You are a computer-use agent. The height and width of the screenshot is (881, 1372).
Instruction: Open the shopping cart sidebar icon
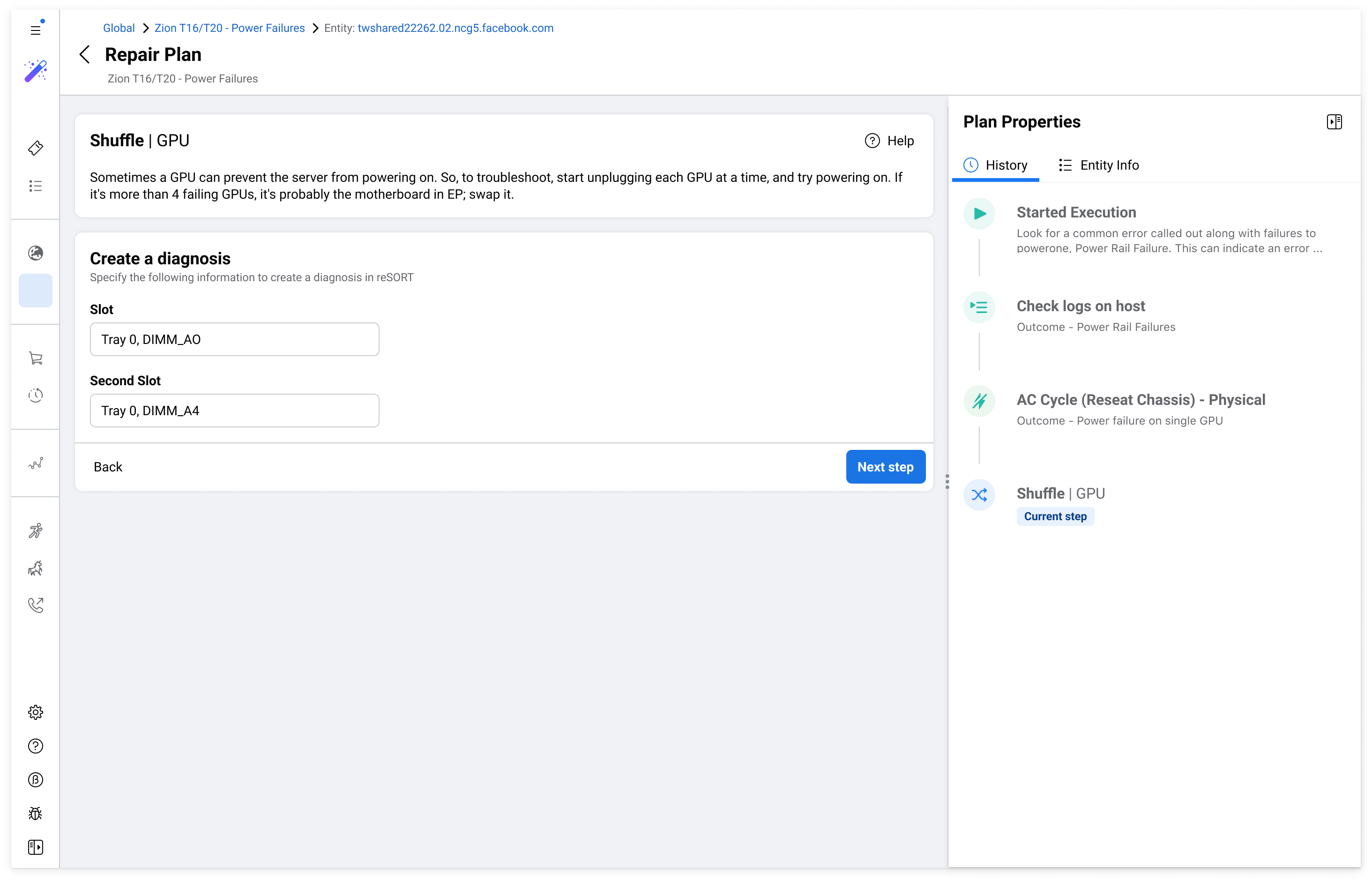tap(36, 358)
